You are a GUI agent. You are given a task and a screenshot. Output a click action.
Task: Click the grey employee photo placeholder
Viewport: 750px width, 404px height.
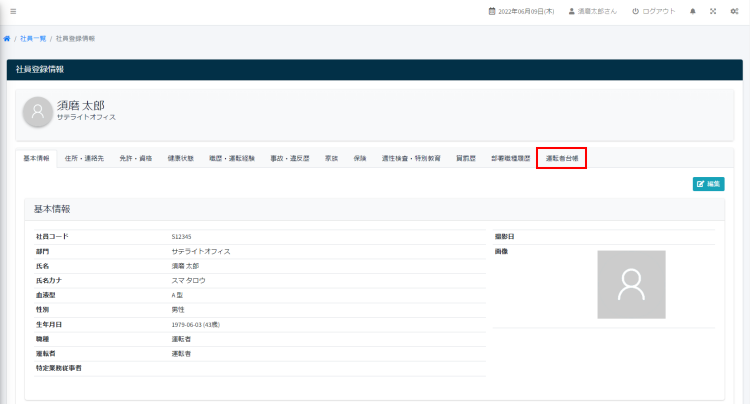coord(631,284)
